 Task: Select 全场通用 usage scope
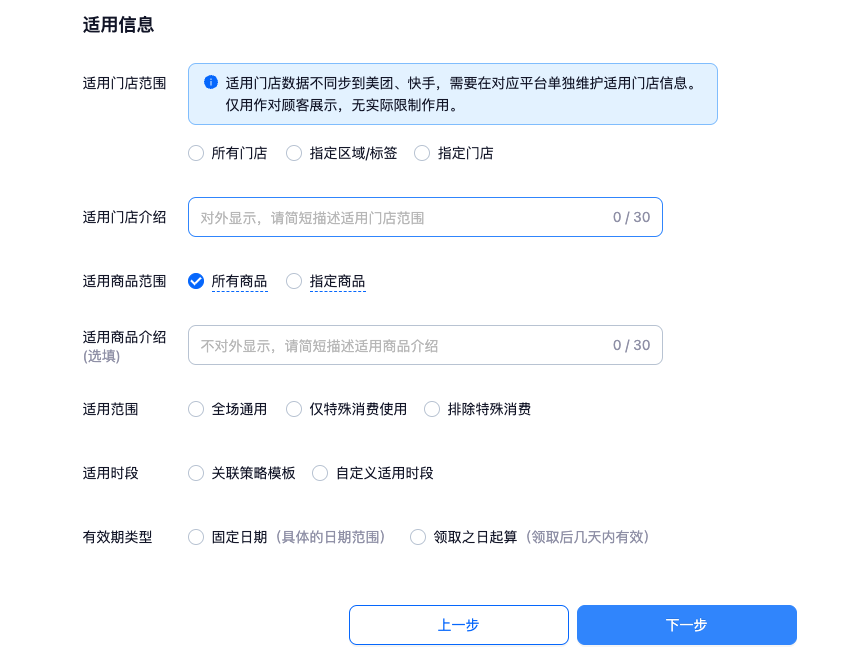(x=196, y=409)
